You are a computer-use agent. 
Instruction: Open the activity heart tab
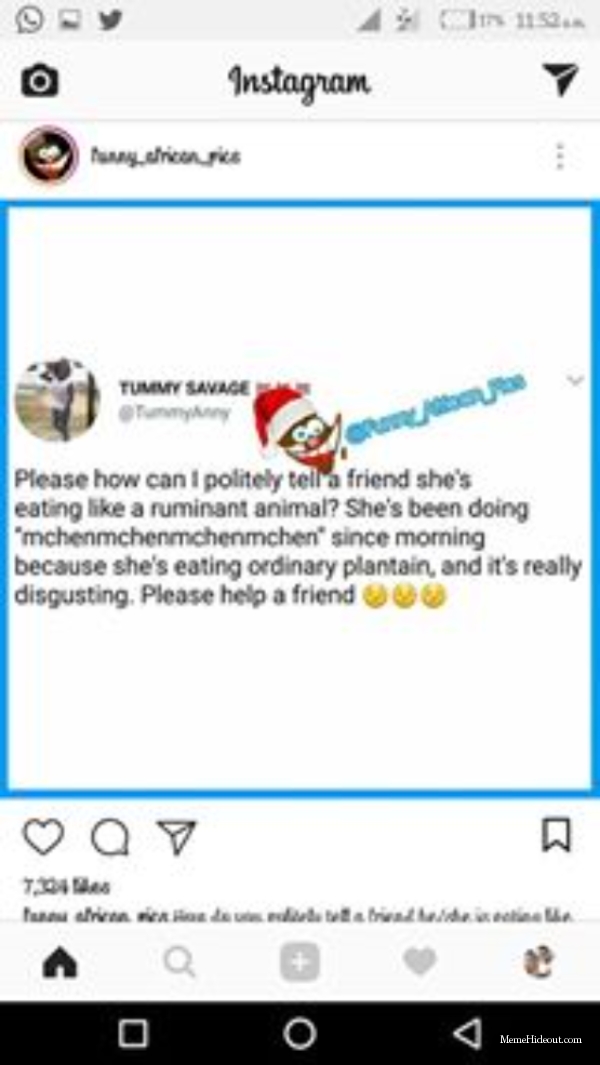[419, 962]
